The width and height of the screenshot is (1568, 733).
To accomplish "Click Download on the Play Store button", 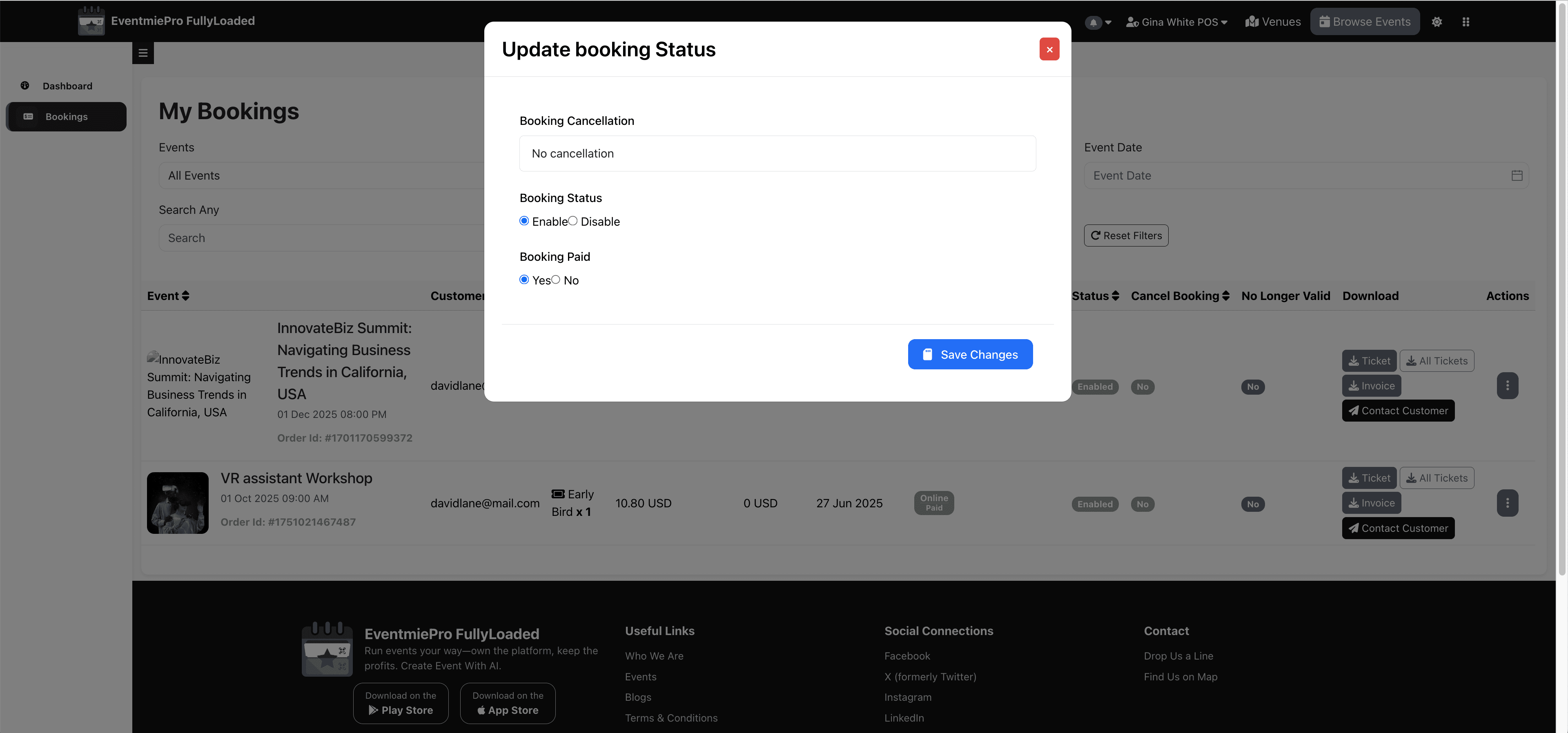I will [x=401, y=703].
